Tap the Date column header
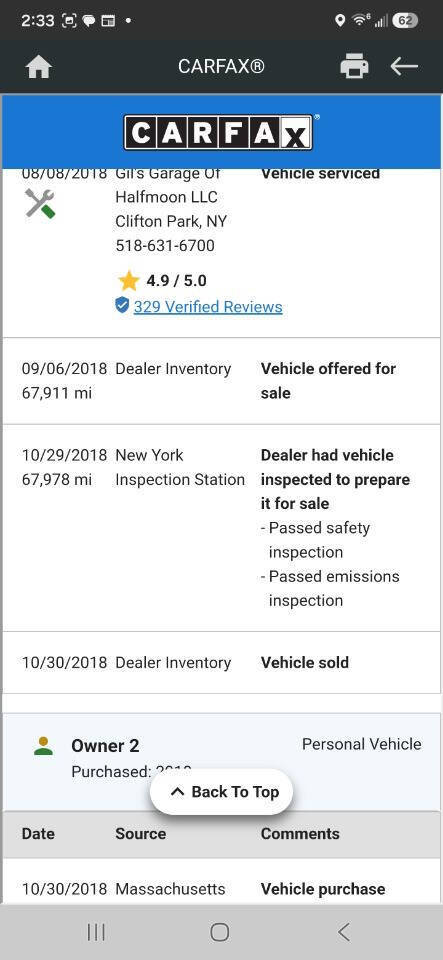443x960 pixels. coord(38,834)
